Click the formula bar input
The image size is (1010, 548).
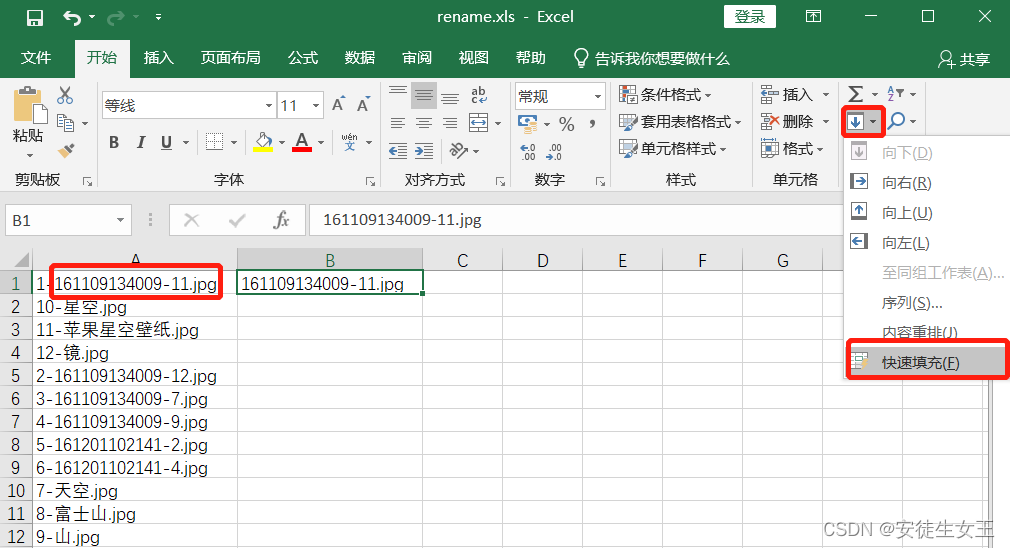(x=575, y=220)
